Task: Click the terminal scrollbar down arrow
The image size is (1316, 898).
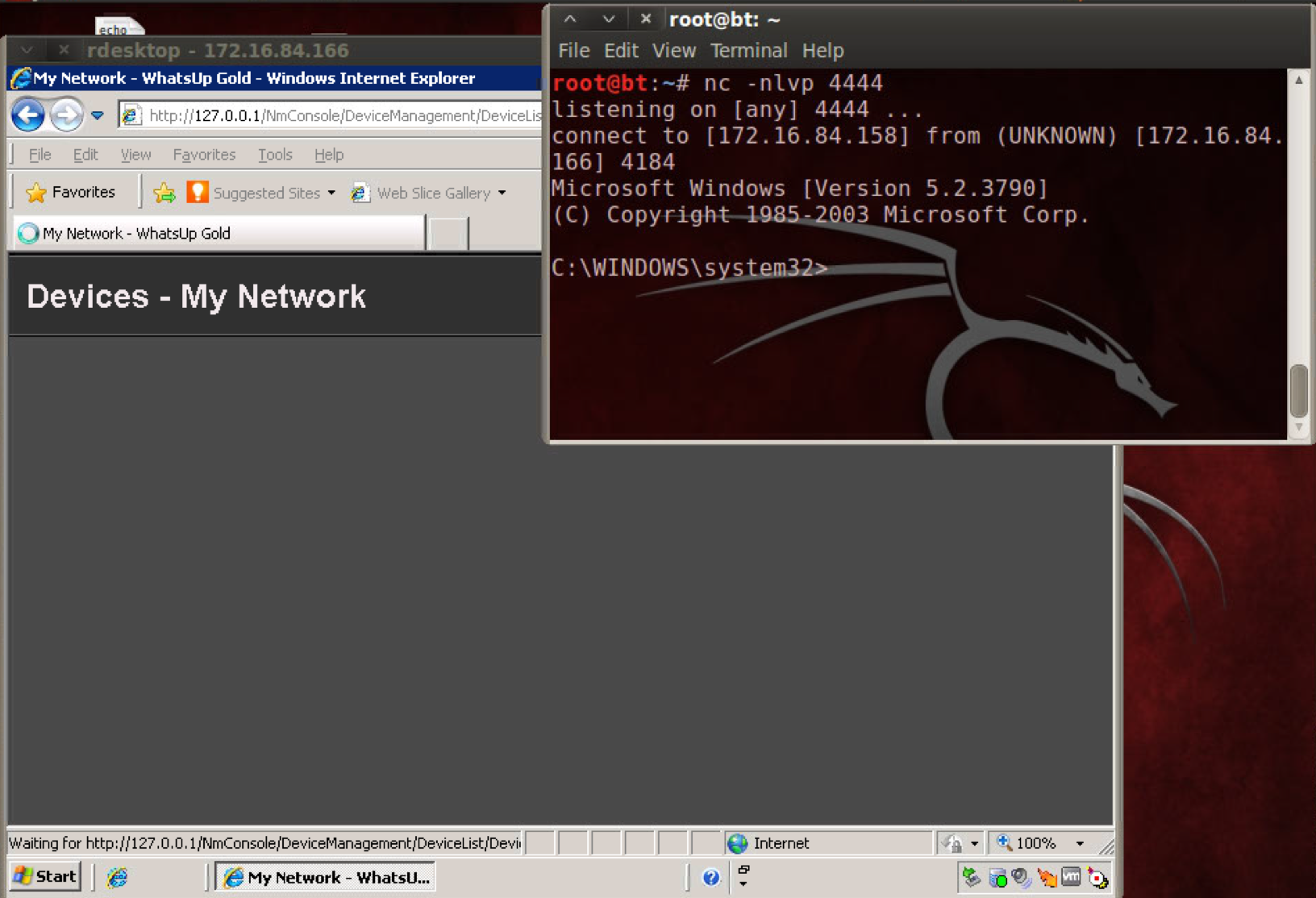Action: click(1298, 428)
